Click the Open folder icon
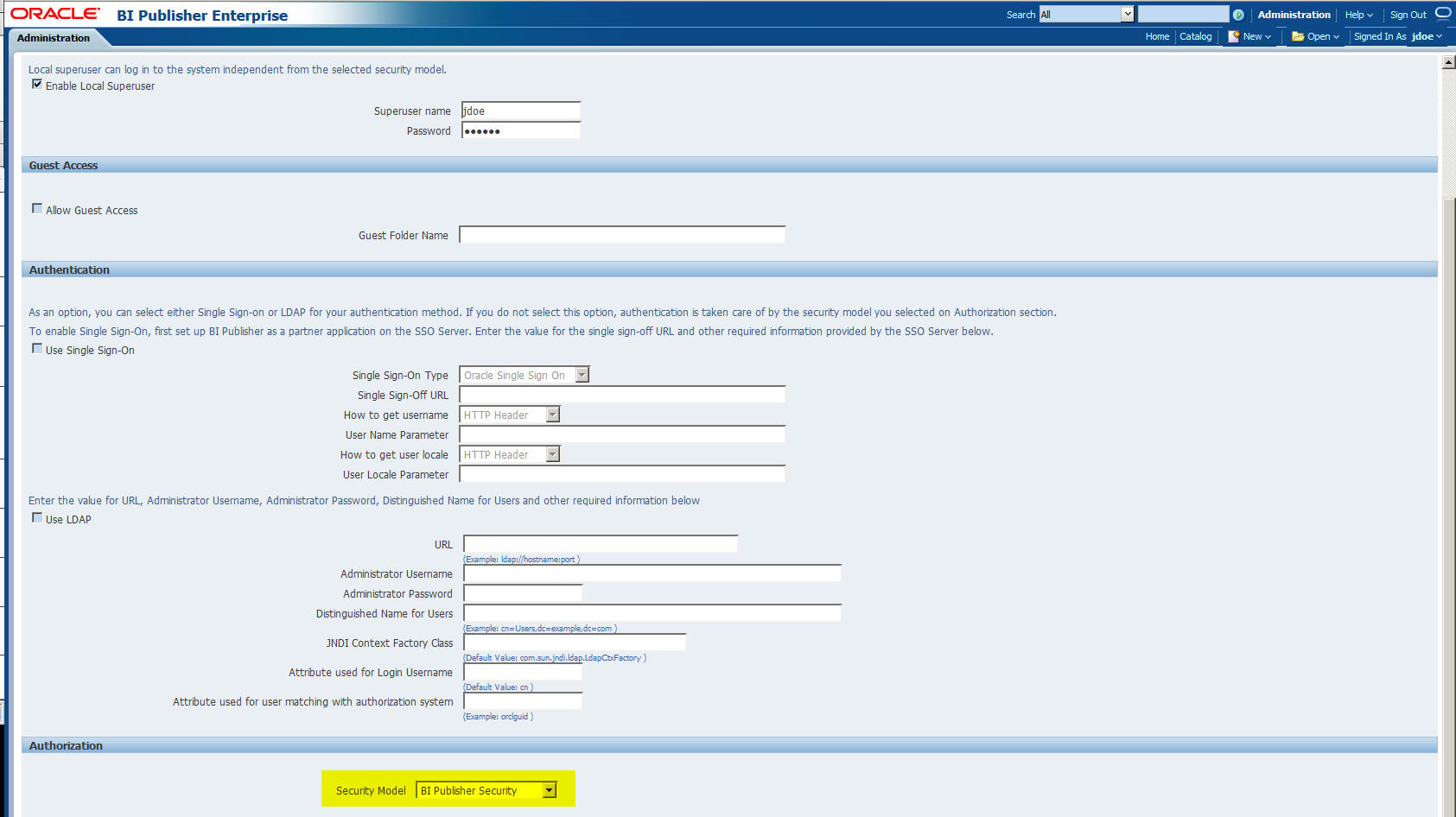Image resolution: width=1456 pixels, height=817 pixels. point(1298,36)
